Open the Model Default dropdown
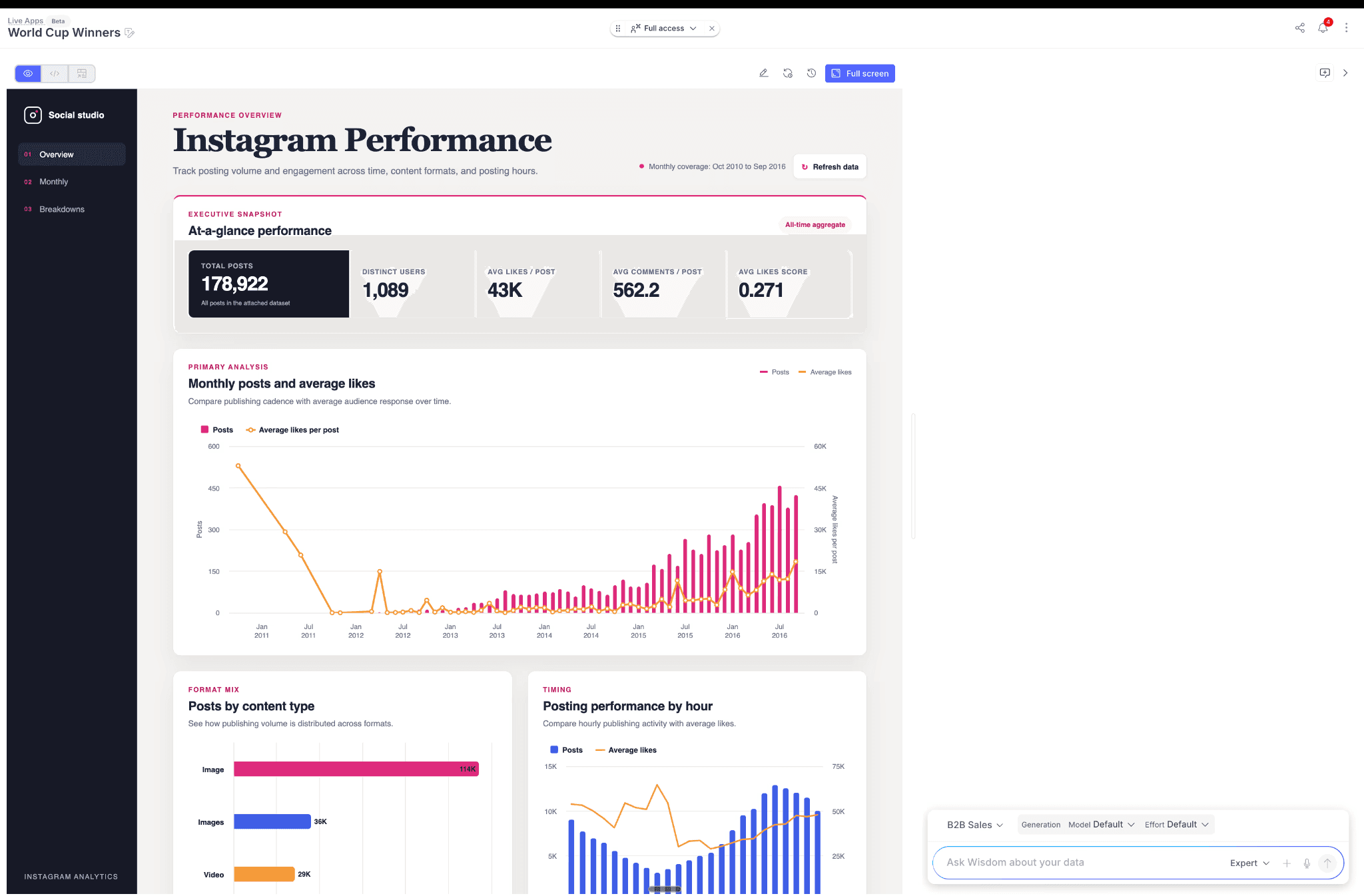Screen dimensions: 1364x896 click(x=1102, y=825)
